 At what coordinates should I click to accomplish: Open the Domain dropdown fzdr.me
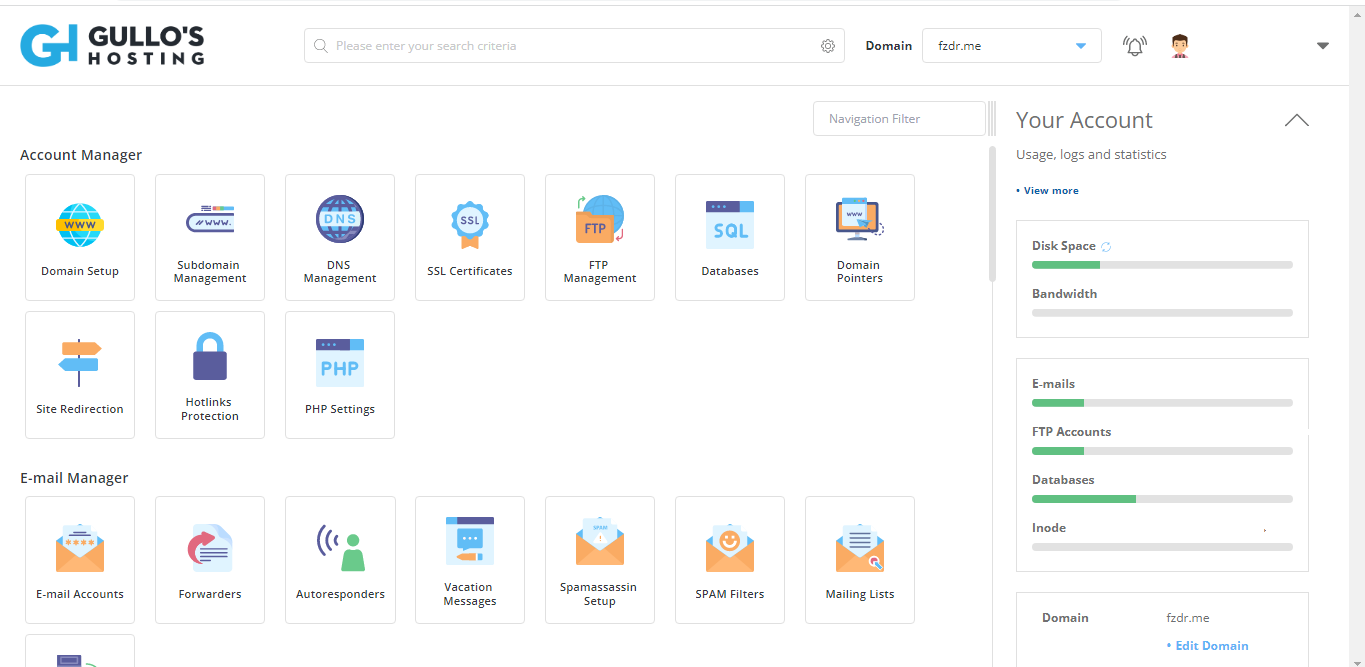pos(1012,46)
